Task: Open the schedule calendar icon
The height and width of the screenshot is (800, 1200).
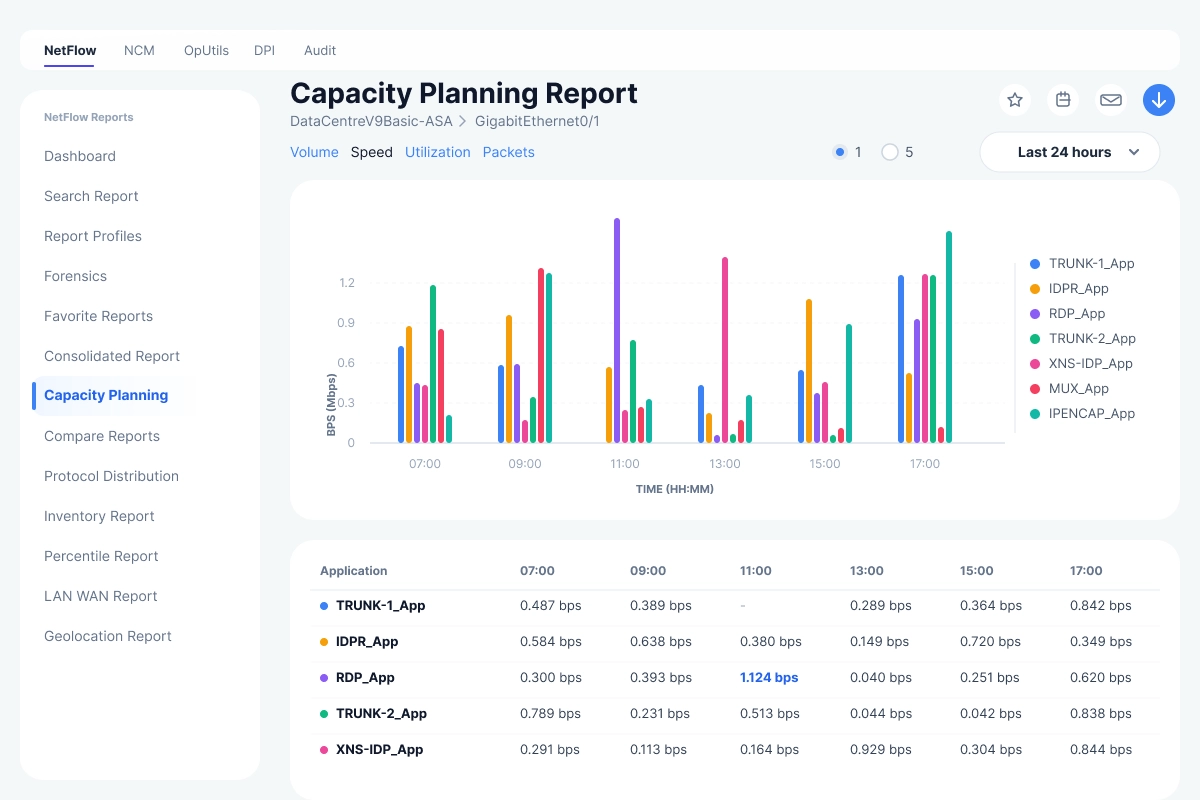Action: [1063, 100]
